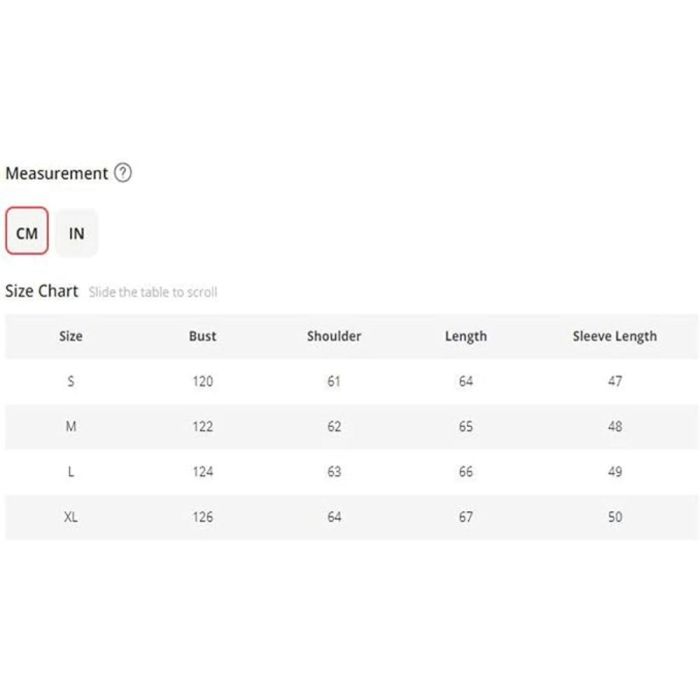
Task: Click shoulder value 62 for size M
Action: click(334, 426)
